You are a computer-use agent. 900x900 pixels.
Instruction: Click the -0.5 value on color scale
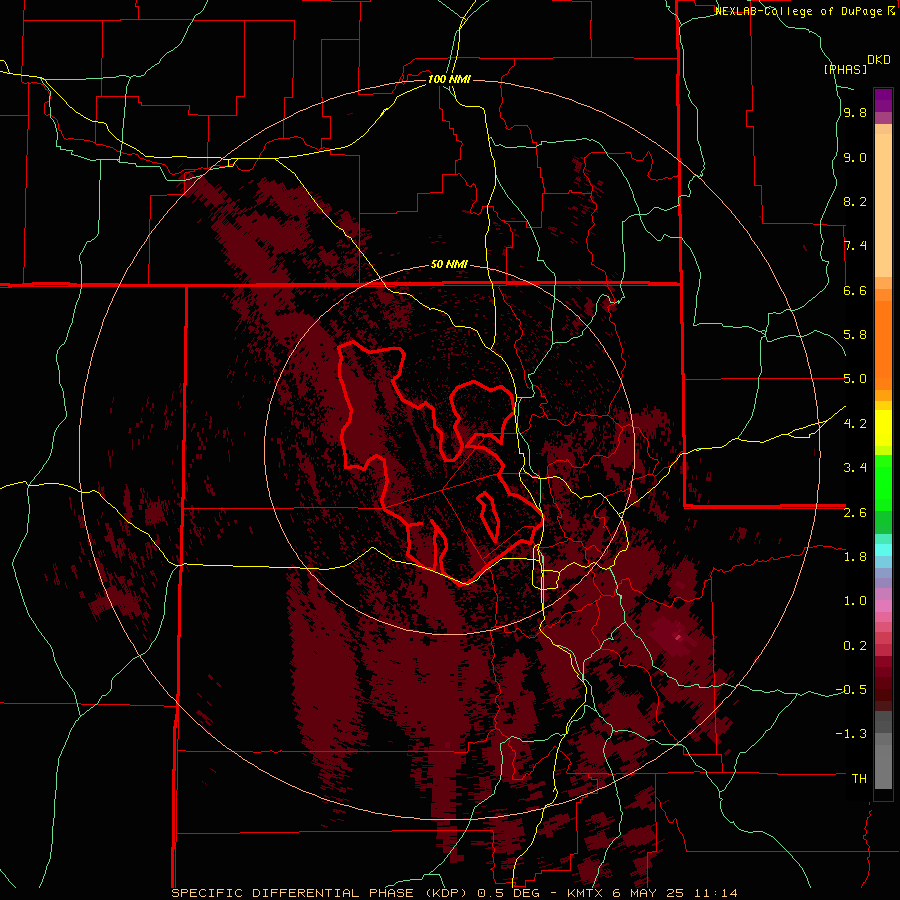click(x=851, y=690)
